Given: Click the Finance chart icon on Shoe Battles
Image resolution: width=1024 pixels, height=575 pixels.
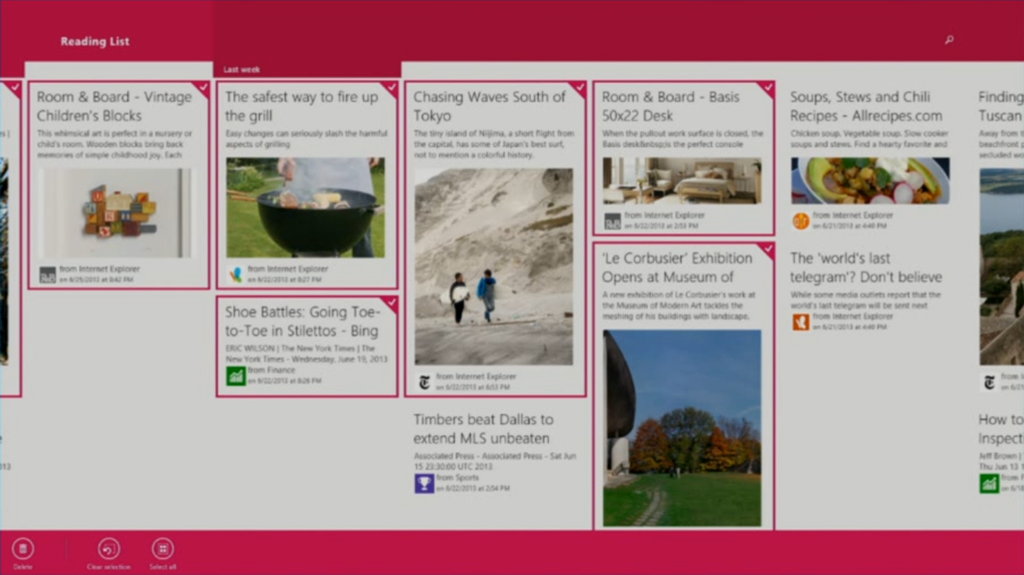Looking at the screenshot, I should point(236,376).
